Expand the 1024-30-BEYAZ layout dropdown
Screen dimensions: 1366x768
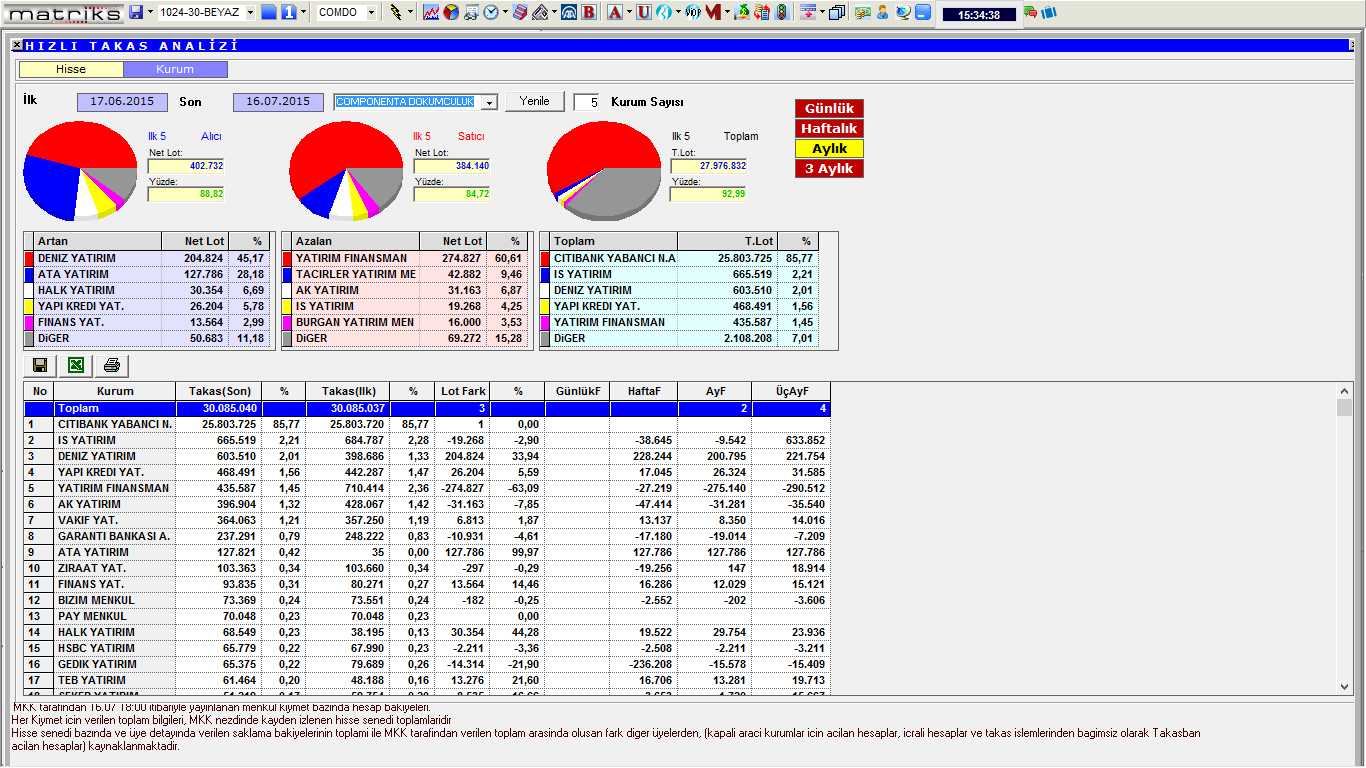tap(248, 13)
